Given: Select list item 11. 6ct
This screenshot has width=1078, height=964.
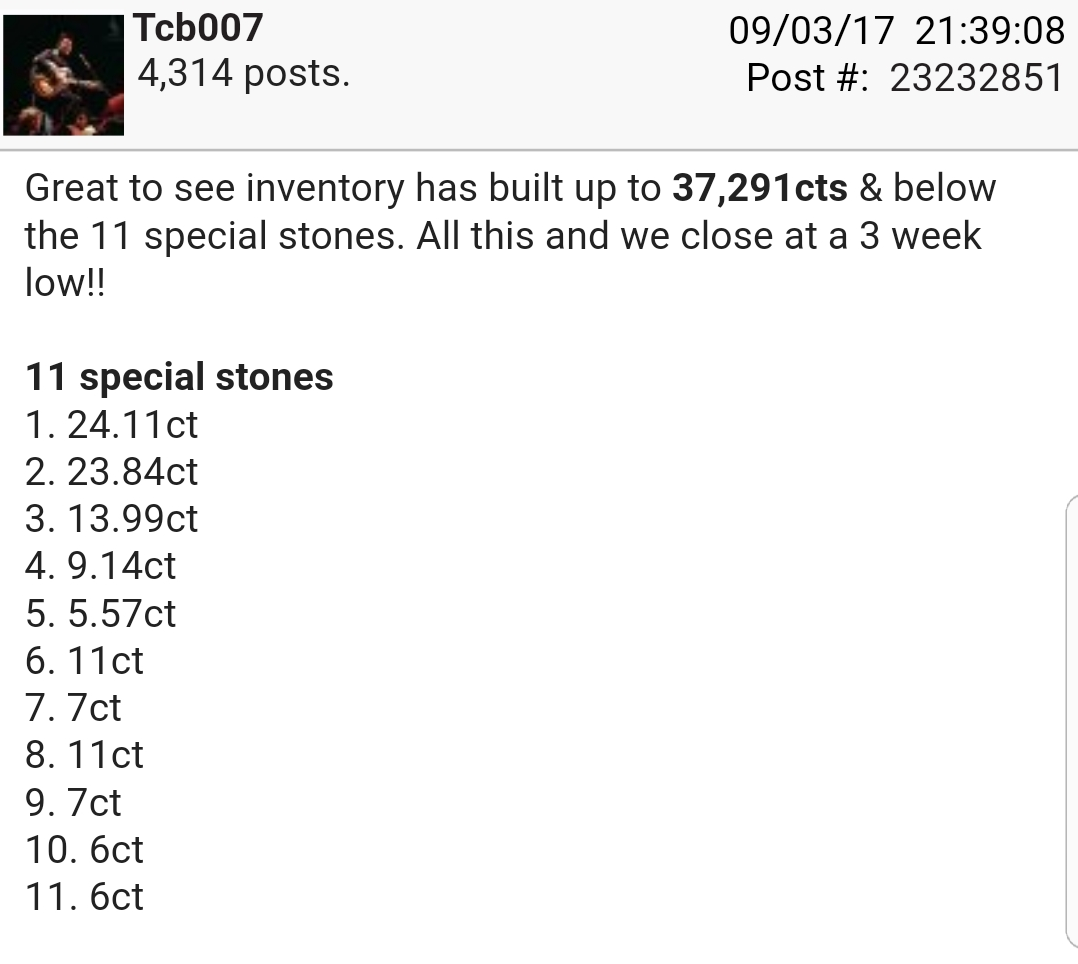Looking at the screenshot, I should point(85,897).
